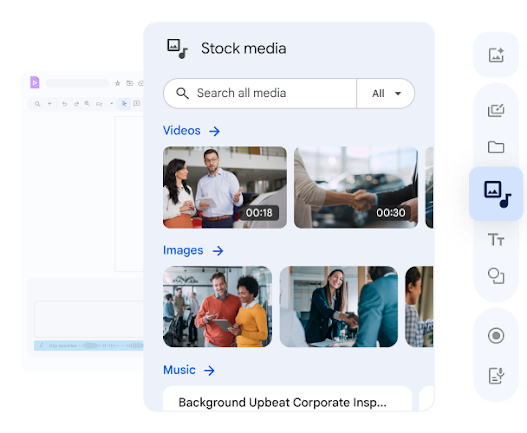Open the Shapes icon in the sidebar
This screenshot has width=527, height=433.
click(496, 276)
